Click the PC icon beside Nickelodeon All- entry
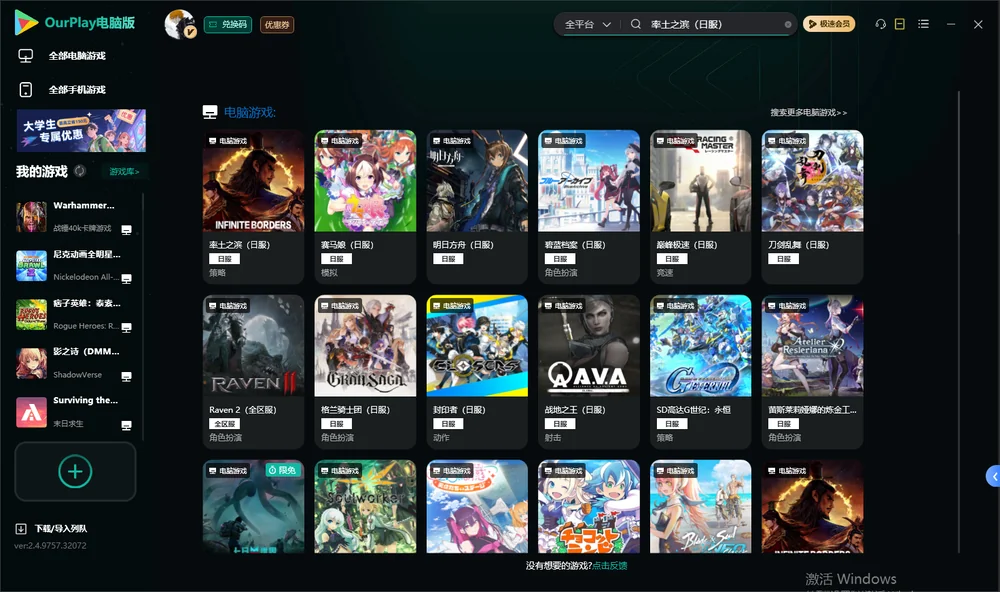 (x=126, y=279)
